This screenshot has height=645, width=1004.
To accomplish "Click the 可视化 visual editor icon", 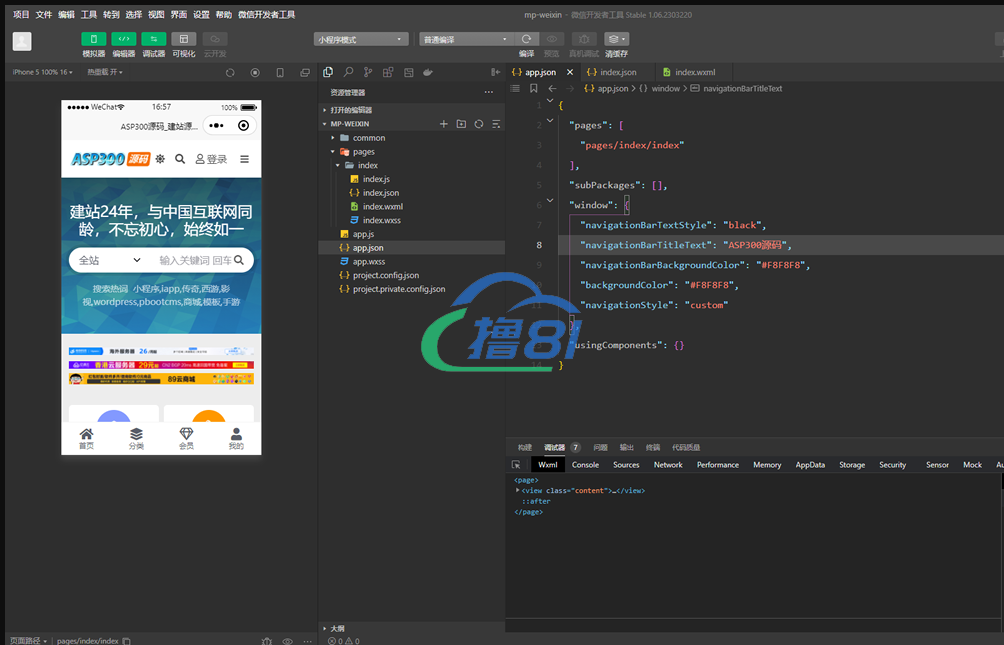I will click(184, 39).
